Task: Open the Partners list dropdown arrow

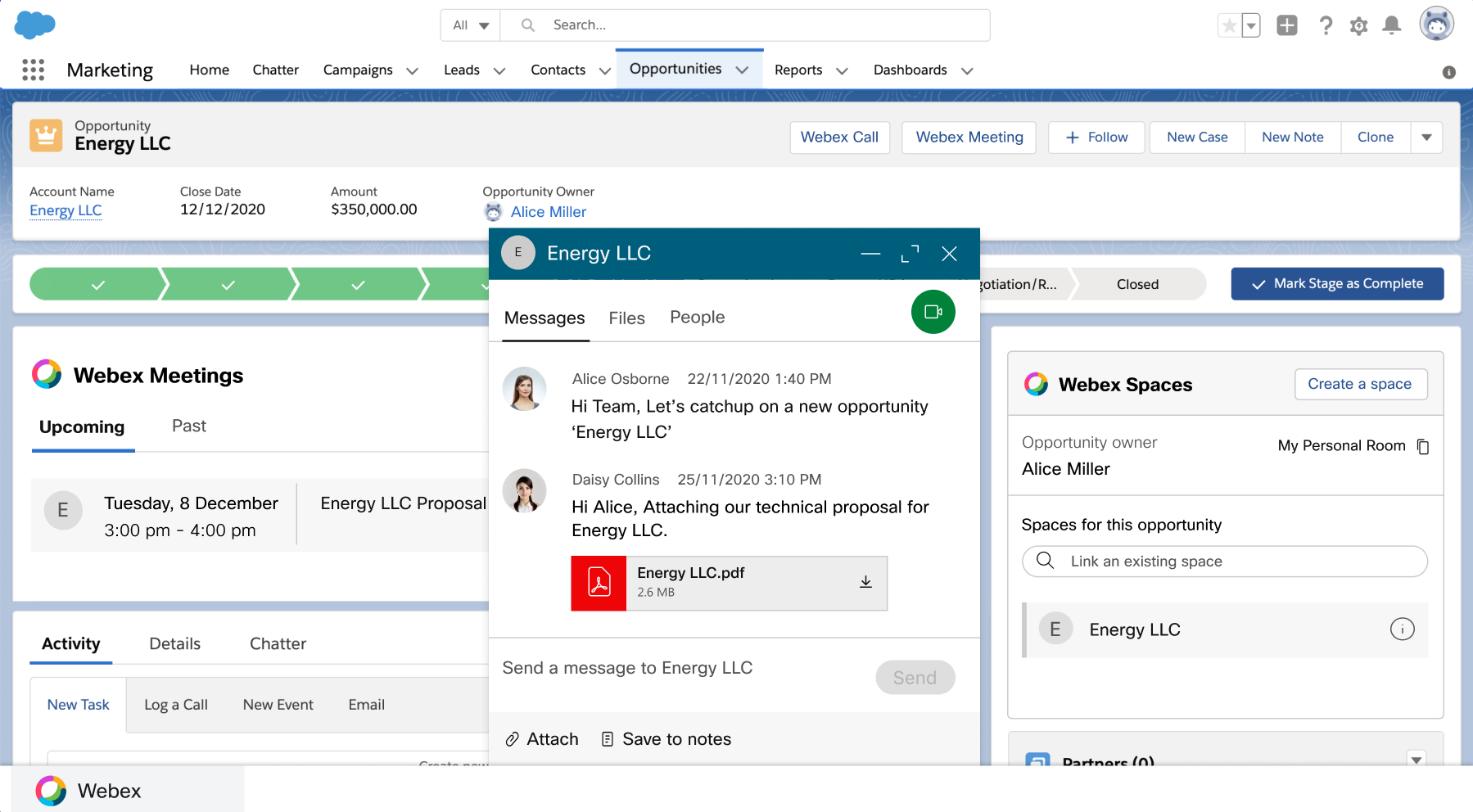Action: [1417, 760]
